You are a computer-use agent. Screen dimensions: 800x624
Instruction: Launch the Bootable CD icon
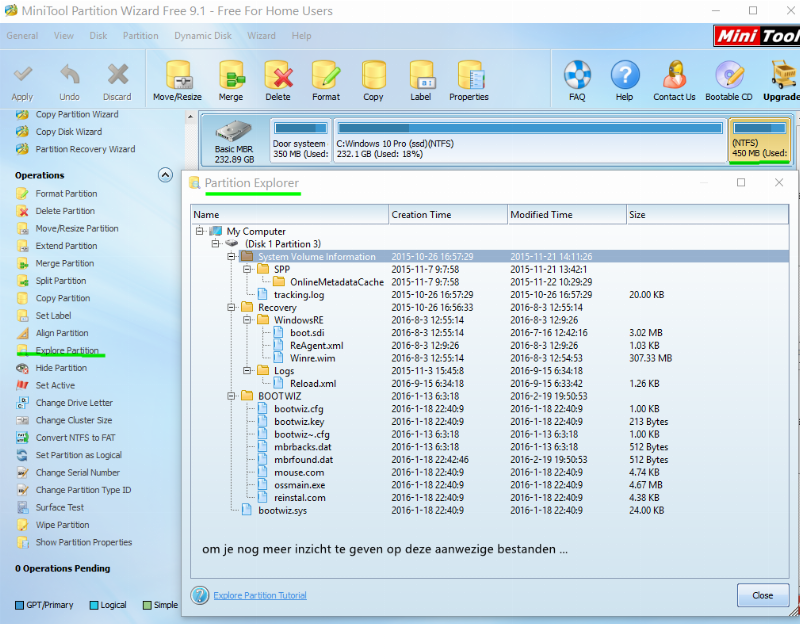point(729,74)
